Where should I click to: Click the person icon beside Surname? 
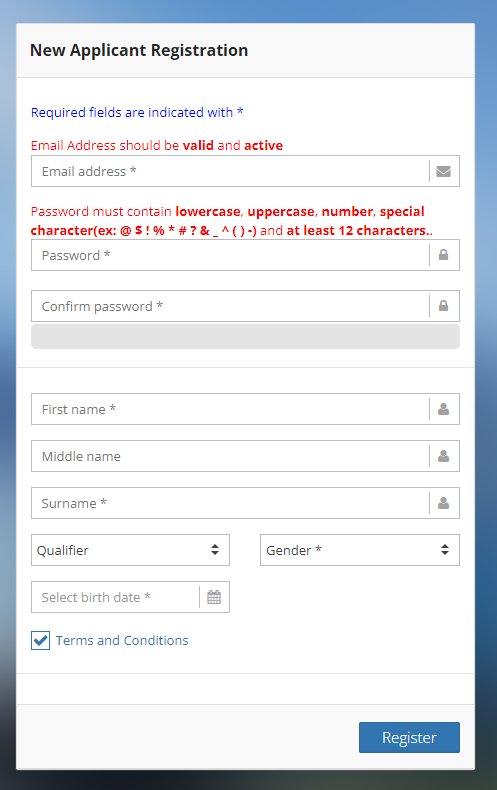click(444, 503)
